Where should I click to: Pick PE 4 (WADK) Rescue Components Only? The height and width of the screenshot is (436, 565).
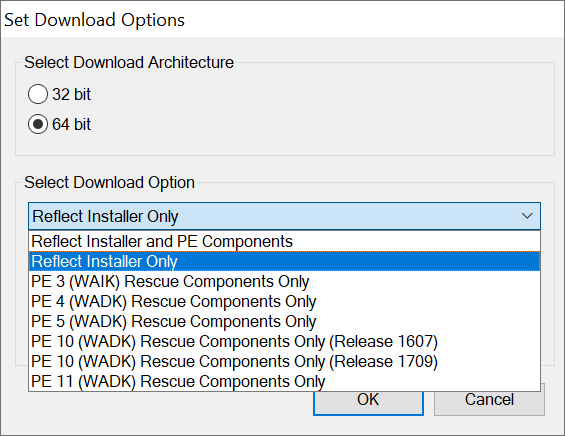click(284, 301)
